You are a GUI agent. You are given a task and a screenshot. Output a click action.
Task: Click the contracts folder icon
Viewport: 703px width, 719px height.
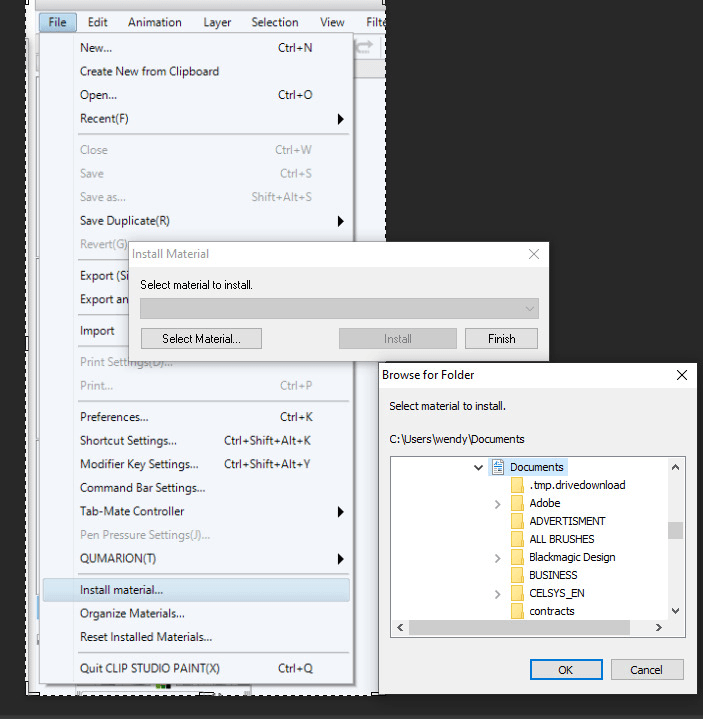tap(517, 611)
